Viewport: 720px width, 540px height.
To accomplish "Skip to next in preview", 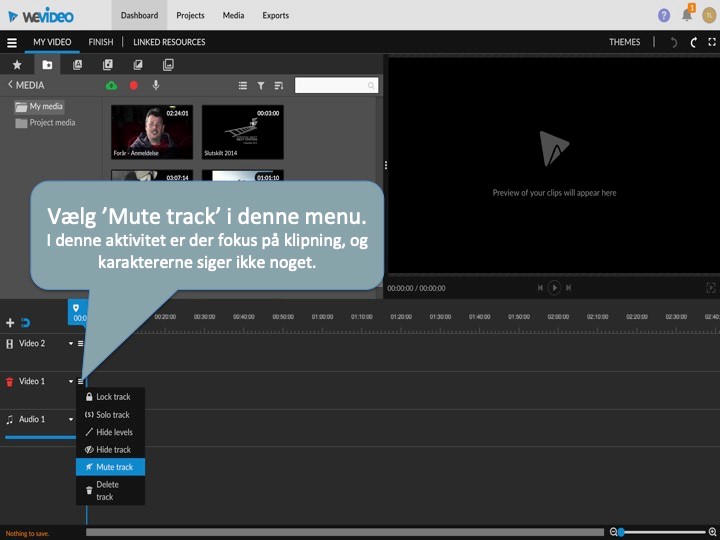I will [x=568, y=288].
